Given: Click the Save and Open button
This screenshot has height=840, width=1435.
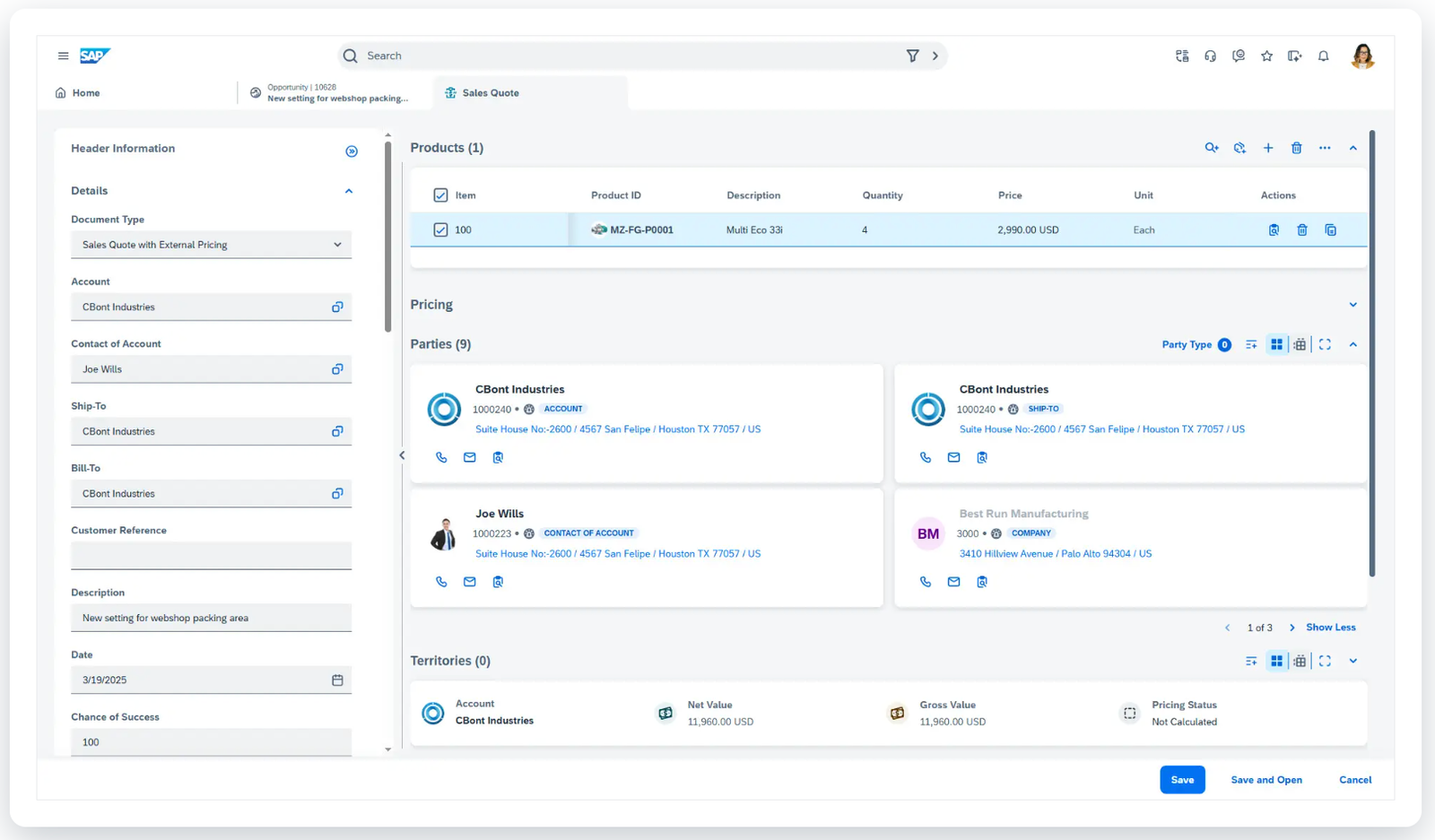Looking at the screenshot, I should point(1265,780).
